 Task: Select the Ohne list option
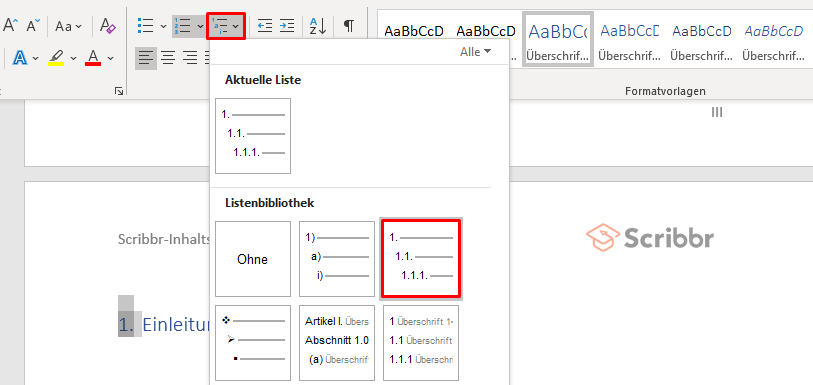click(x=253, y=259)
